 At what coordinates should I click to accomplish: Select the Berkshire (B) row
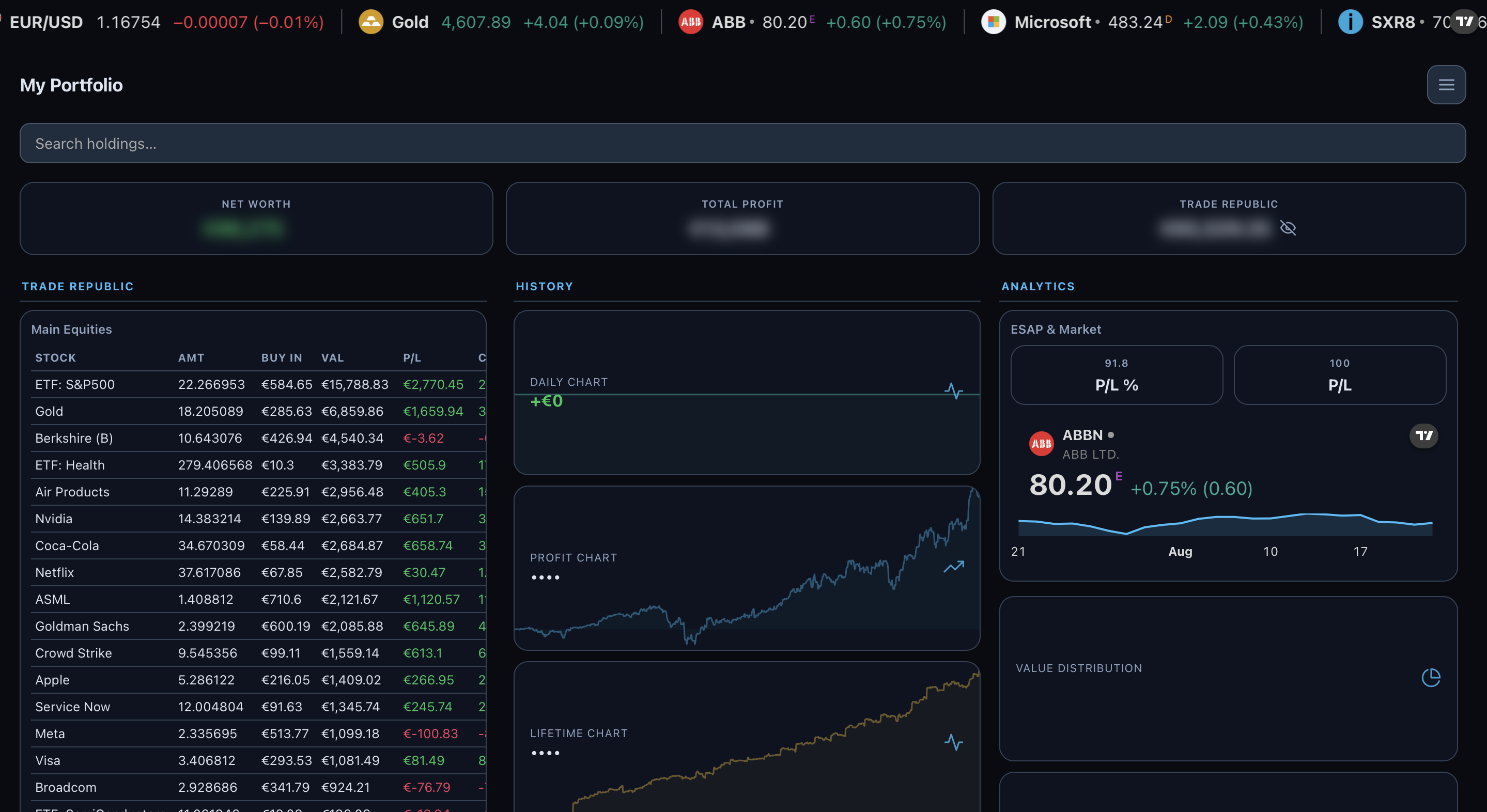coord(259,438)
